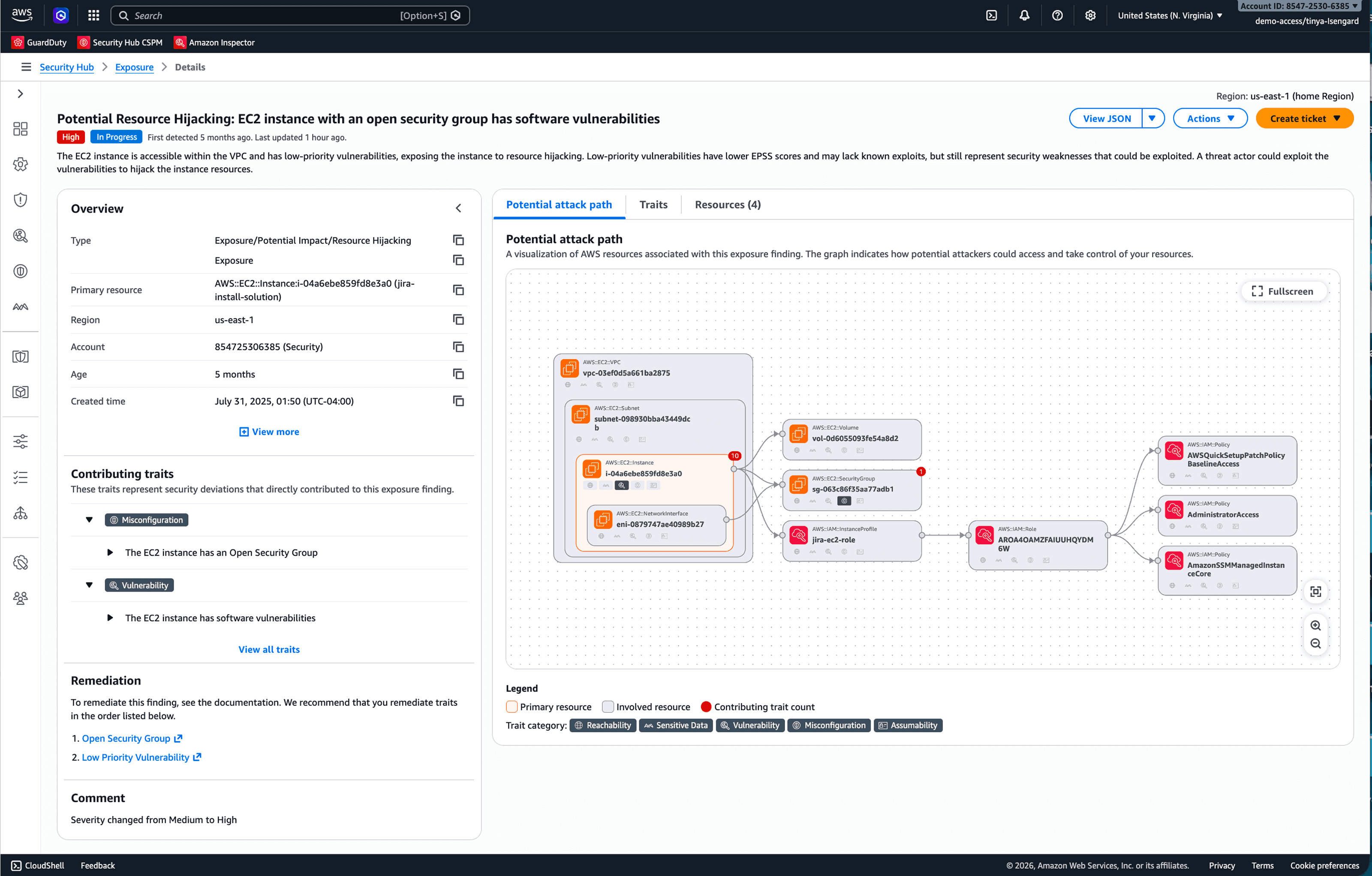The width and height of the screenshot is (1372, 876).
Task: Open the Create ticket dropdown
Action: 1305,118
